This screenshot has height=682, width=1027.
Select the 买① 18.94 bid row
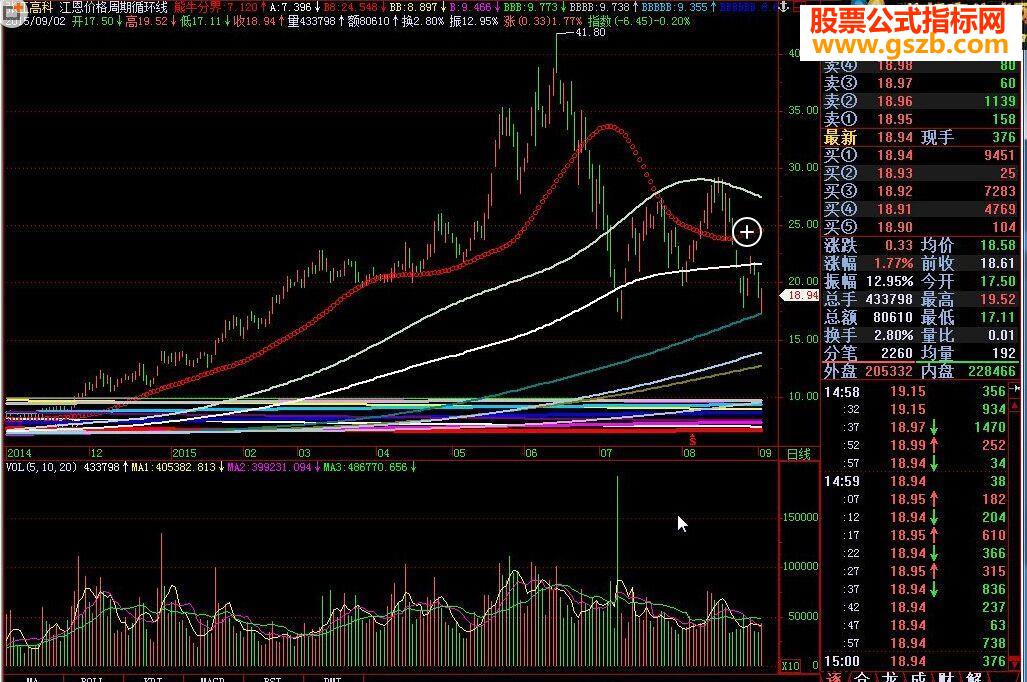click(920, 155)
